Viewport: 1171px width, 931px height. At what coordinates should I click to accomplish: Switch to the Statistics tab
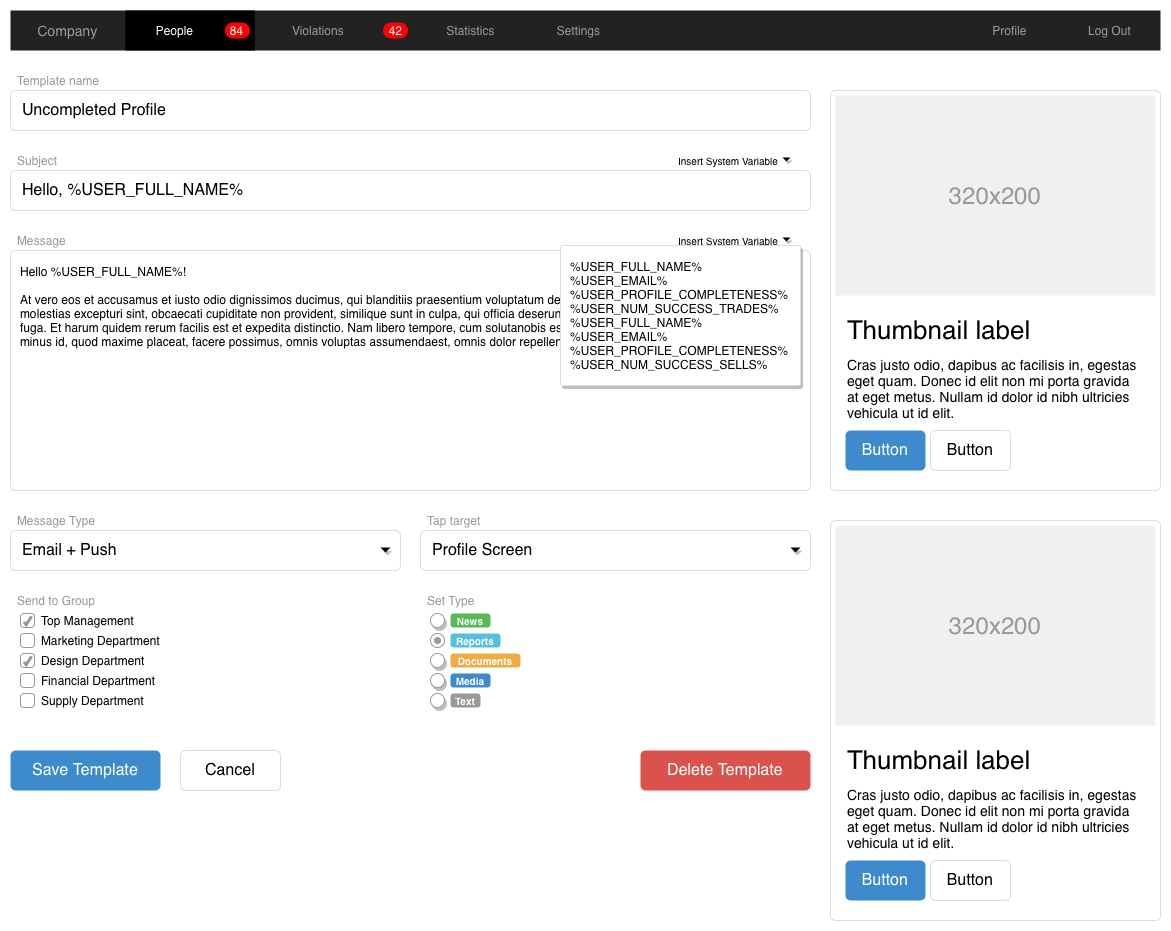[x=470, y=30]
